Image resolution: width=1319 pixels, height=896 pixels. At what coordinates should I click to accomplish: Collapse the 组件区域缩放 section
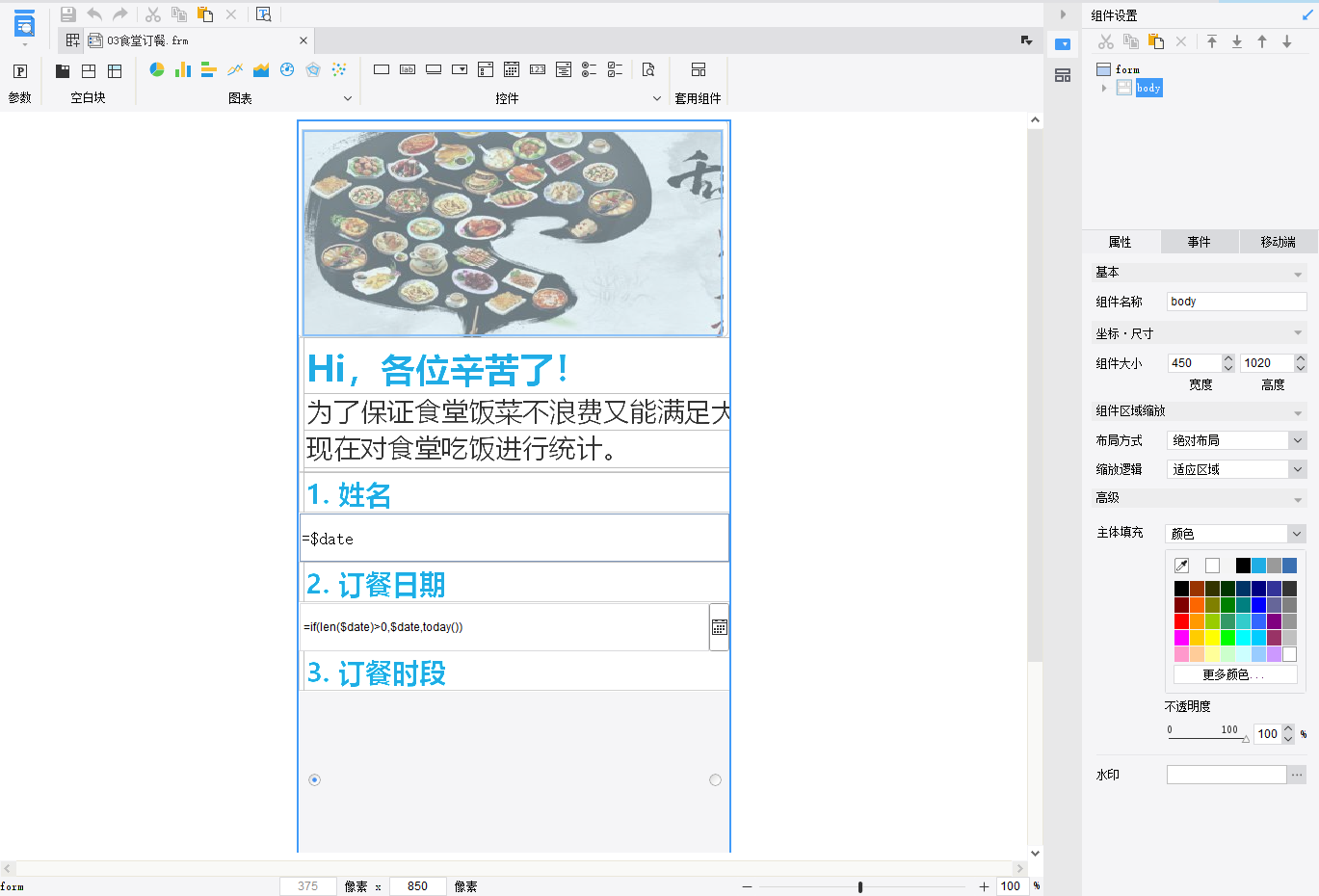coord(1298,412)
